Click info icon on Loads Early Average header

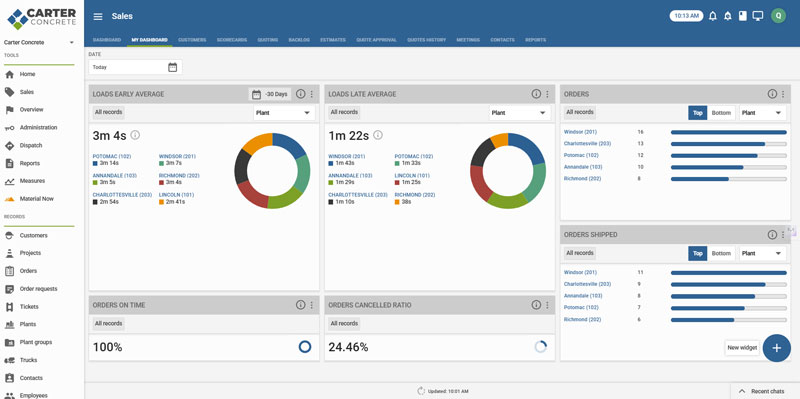[301, 94]
